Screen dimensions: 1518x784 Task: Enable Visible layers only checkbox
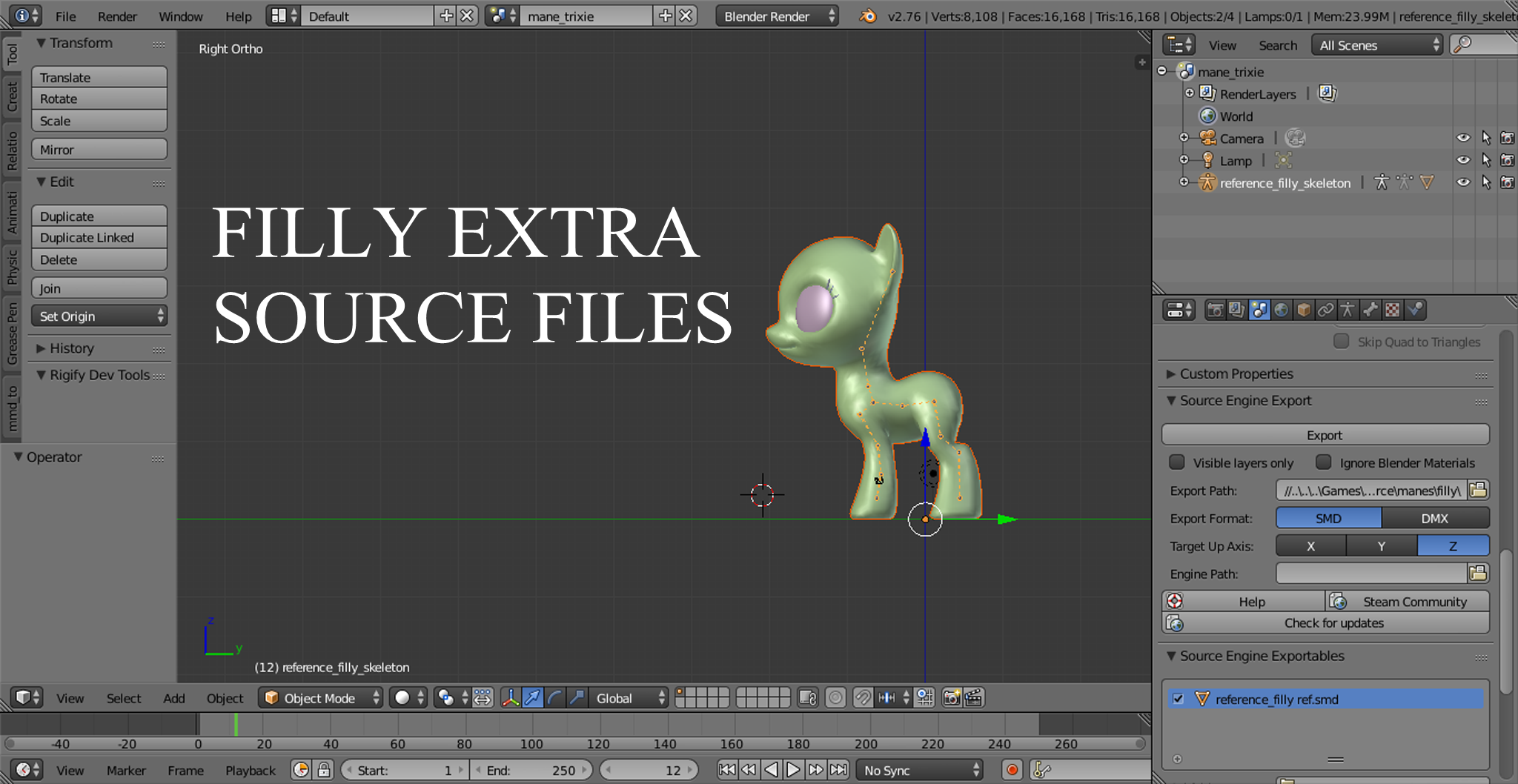[x=1177, y=462]
